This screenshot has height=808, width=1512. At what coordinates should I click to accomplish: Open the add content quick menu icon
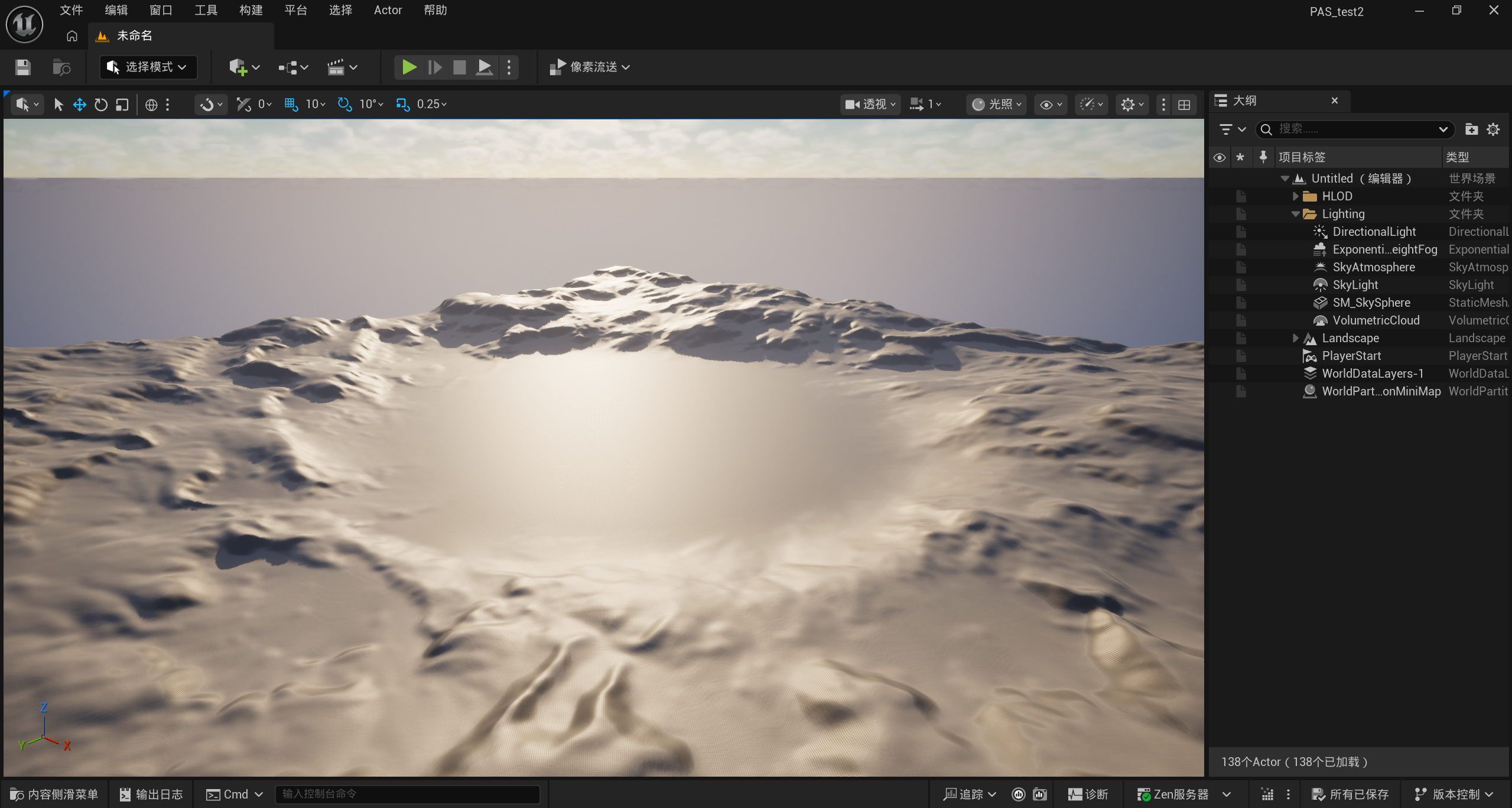[244, 67]
